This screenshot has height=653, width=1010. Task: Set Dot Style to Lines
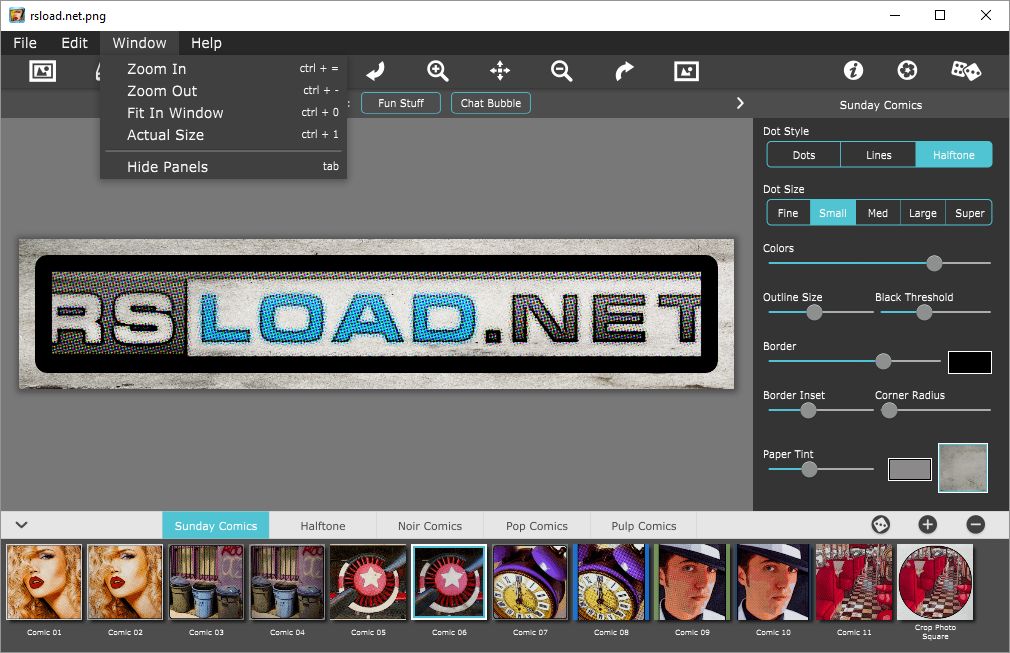pos(878,155)
